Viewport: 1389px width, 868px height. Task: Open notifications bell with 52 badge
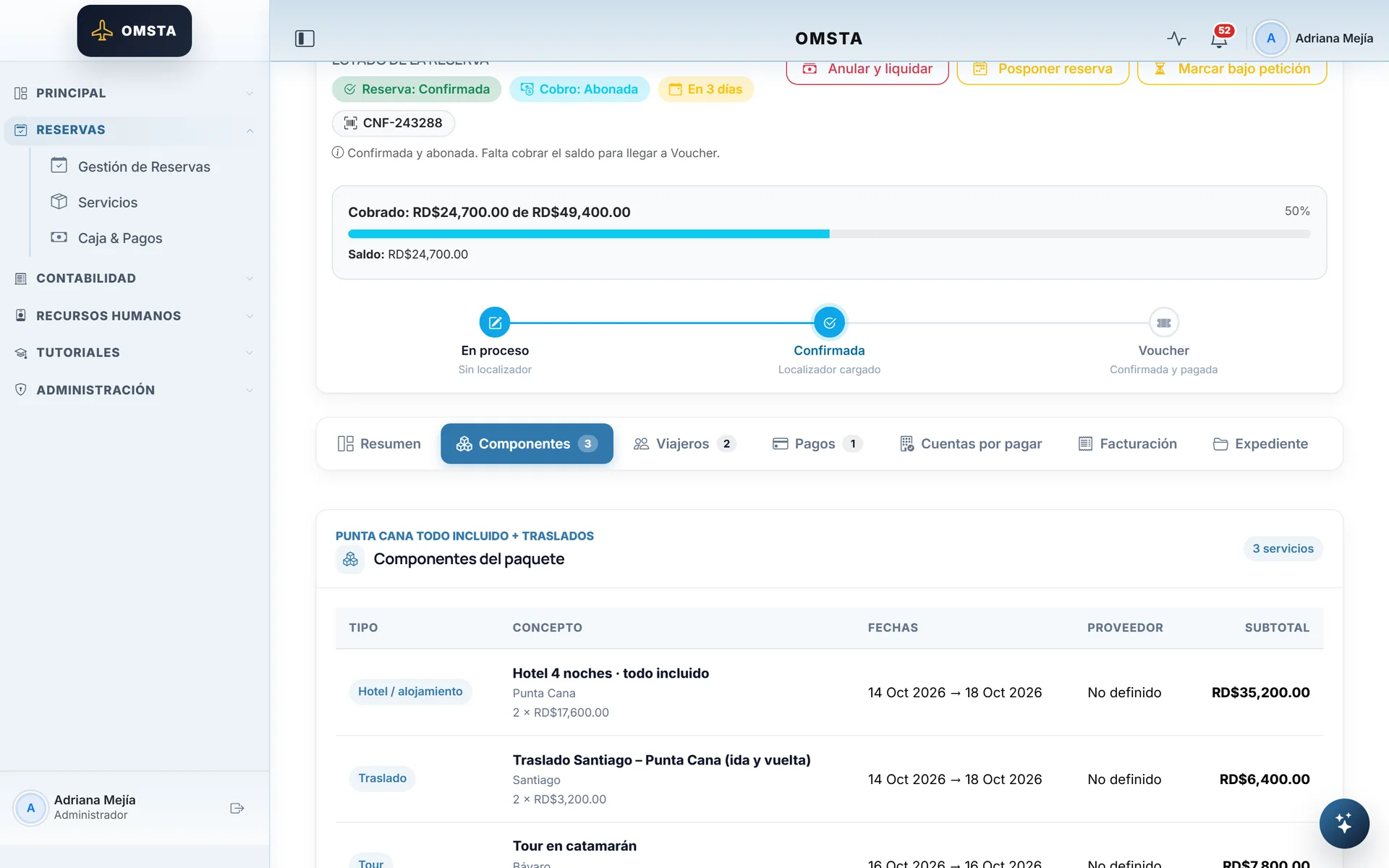[x=1220, y=38]
